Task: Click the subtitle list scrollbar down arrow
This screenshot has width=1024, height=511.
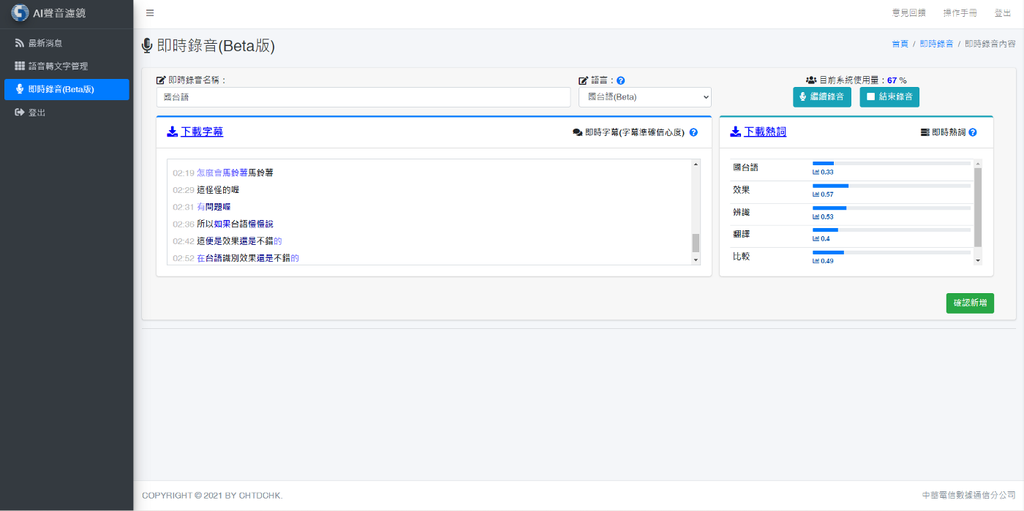Action: 696,260
